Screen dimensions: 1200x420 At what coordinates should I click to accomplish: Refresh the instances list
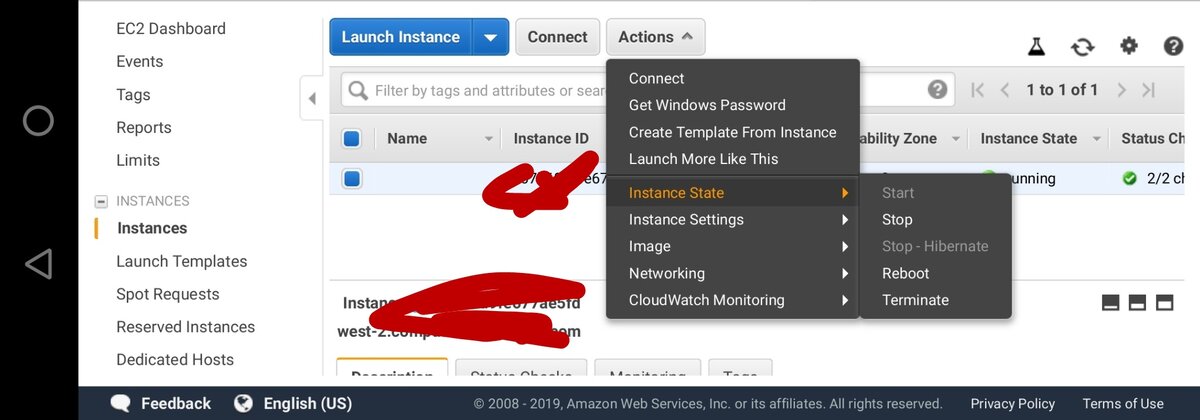(1083, 46)
